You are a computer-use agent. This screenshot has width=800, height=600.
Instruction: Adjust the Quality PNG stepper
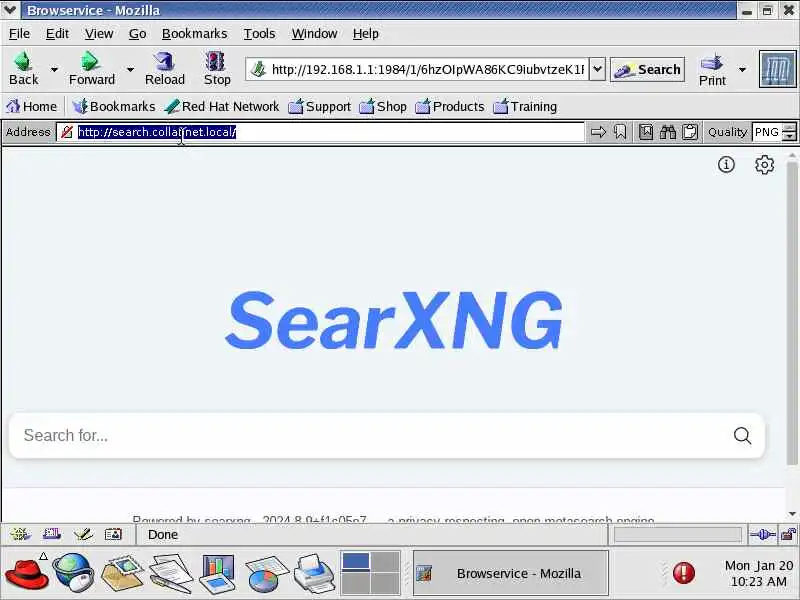(789, 132)
